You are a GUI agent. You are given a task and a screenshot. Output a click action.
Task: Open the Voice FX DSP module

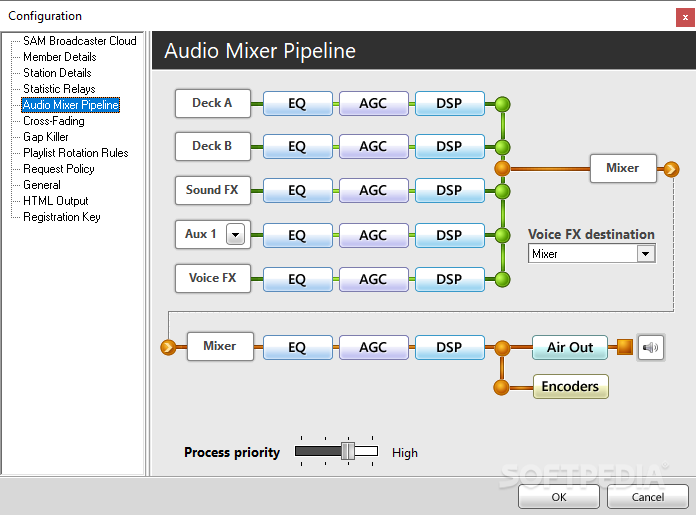coord(450,279)
